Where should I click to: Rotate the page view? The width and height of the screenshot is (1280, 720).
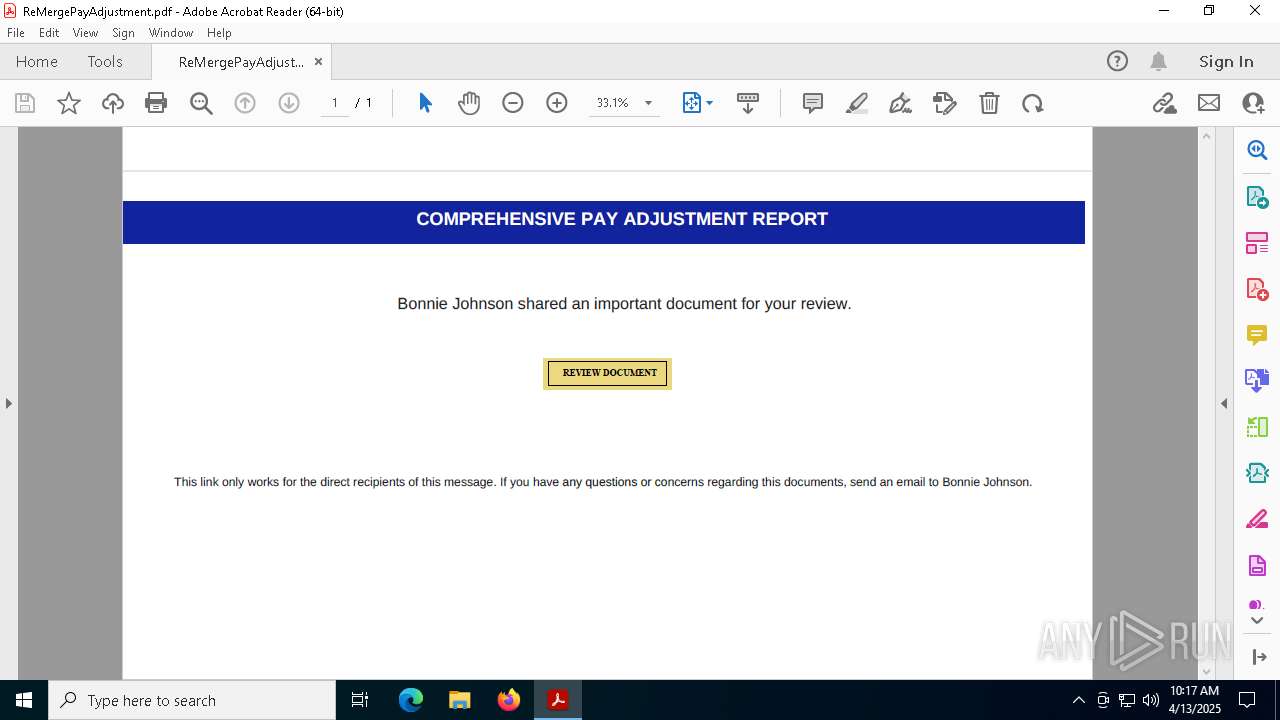click(x=1033, y=103)
